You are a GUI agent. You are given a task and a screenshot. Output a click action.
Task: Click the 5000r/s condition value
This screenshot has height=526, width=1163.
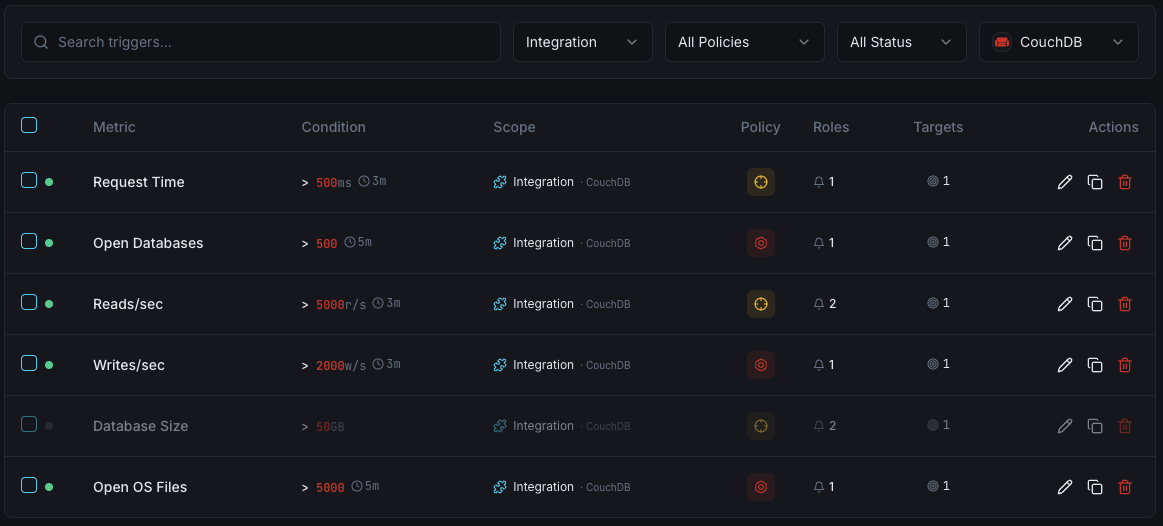tap(341, 304)
